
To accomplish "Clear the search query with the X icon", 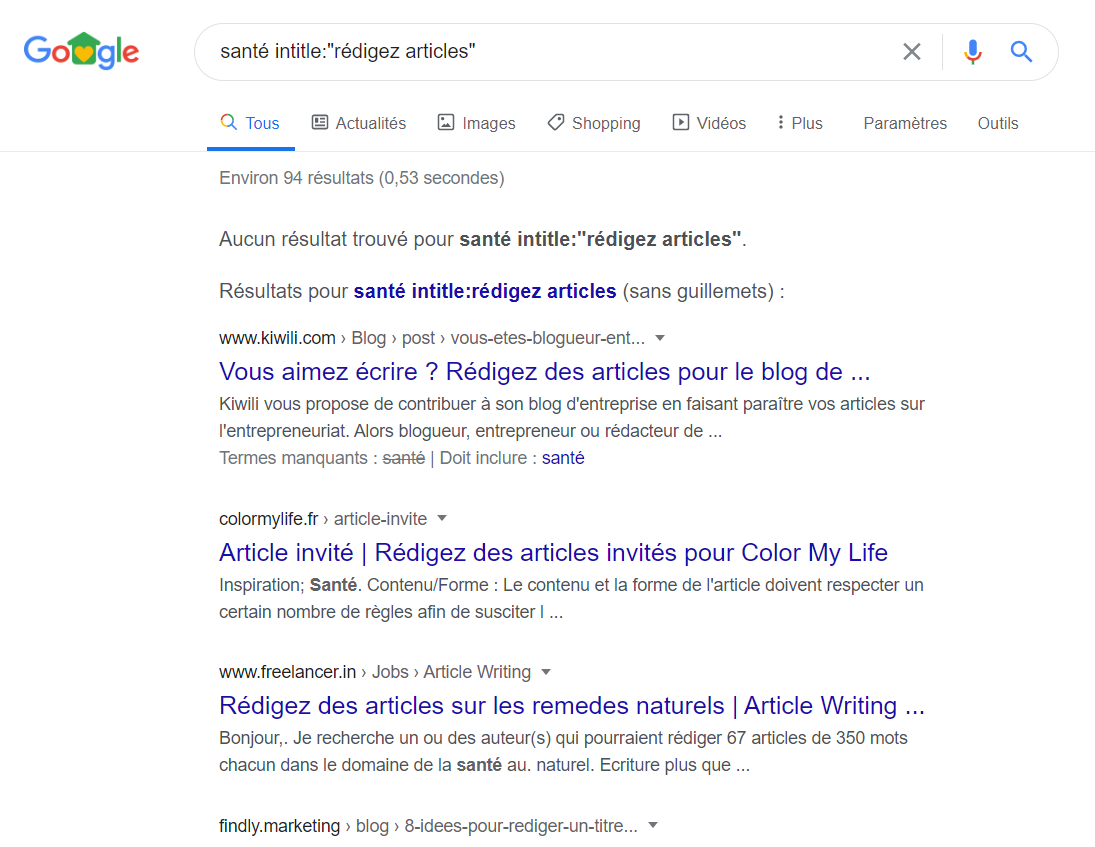I will point(911,52).
